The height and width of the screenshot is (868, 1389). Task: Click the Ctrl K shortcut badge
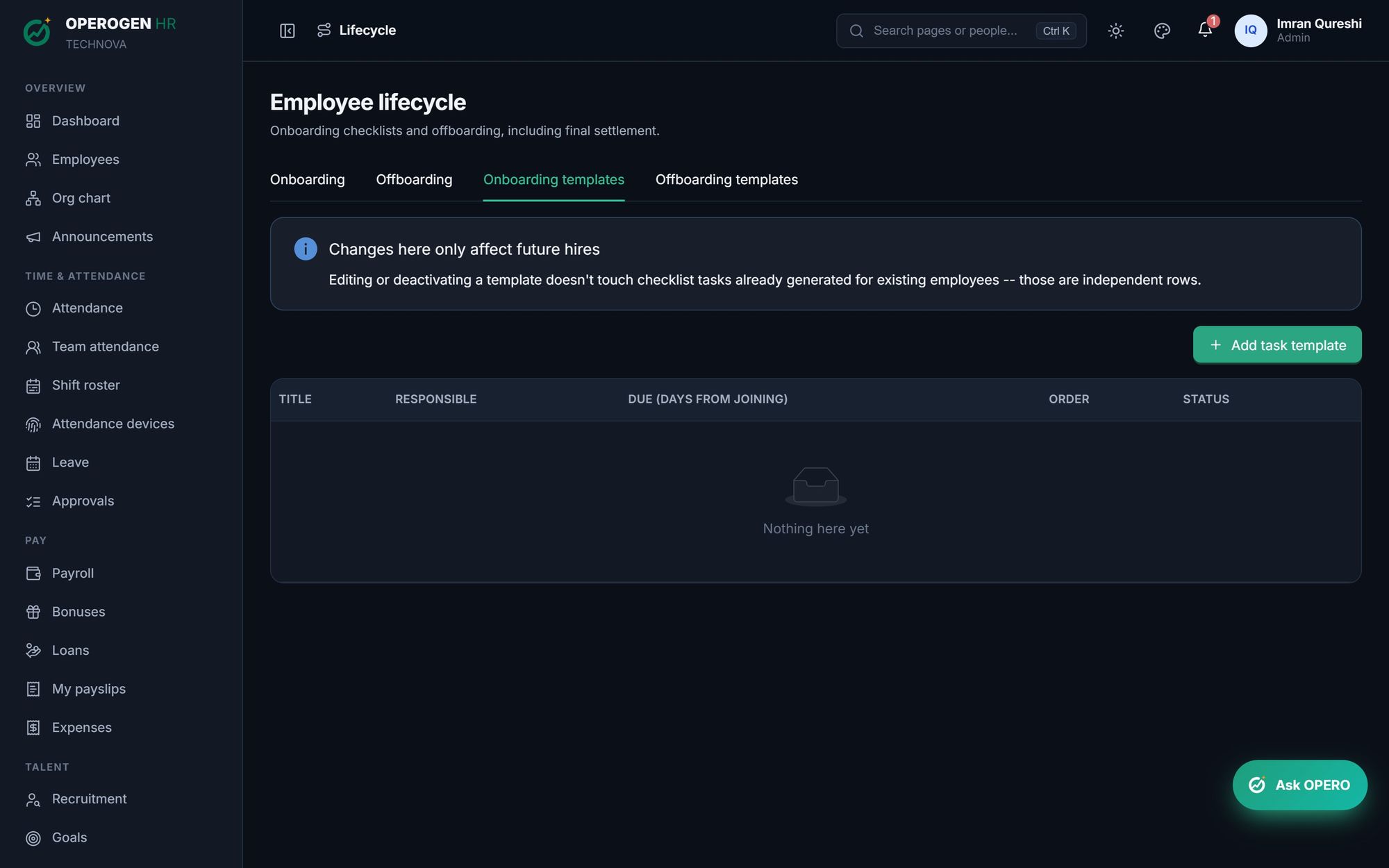click(x=1056, y=31)
